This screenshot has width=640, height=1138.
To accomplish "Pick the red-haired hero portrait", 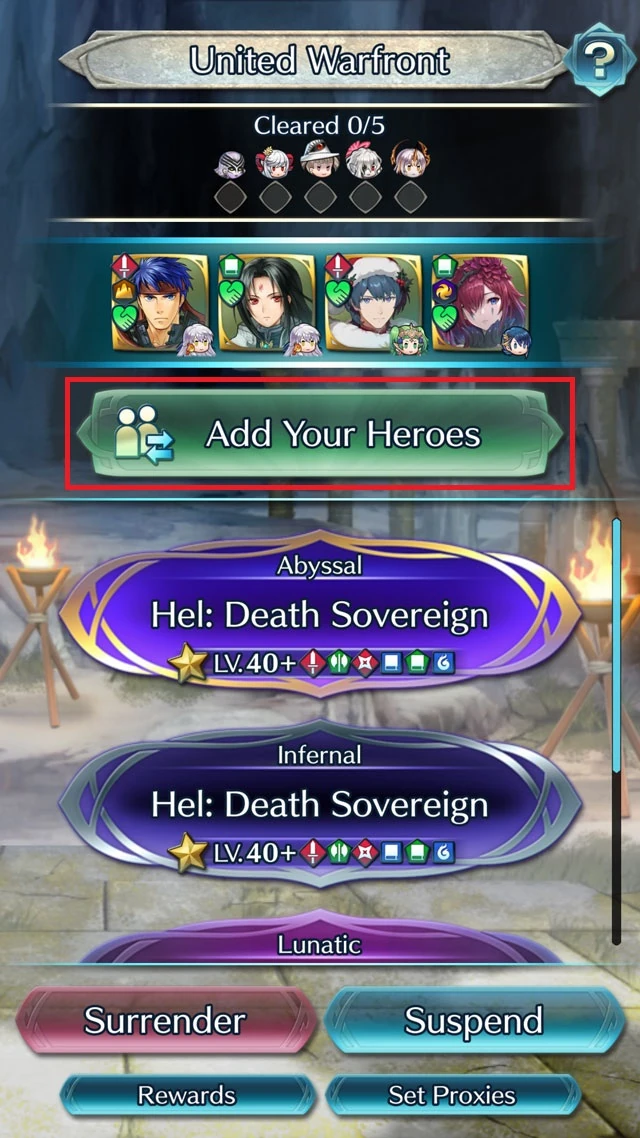I will (x=480, y=302).
